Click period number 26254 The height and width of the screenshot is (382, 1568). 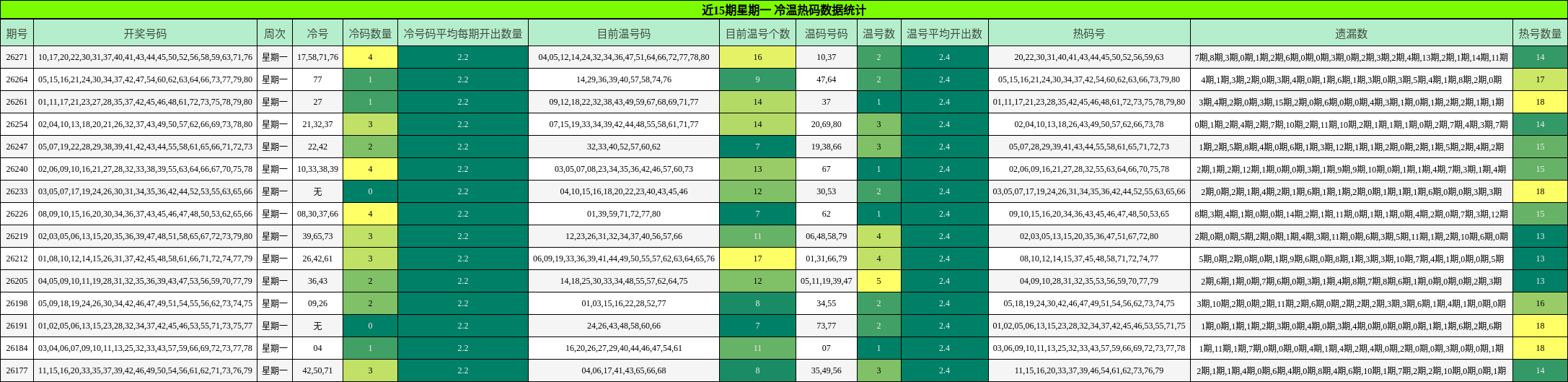(17, 124)
